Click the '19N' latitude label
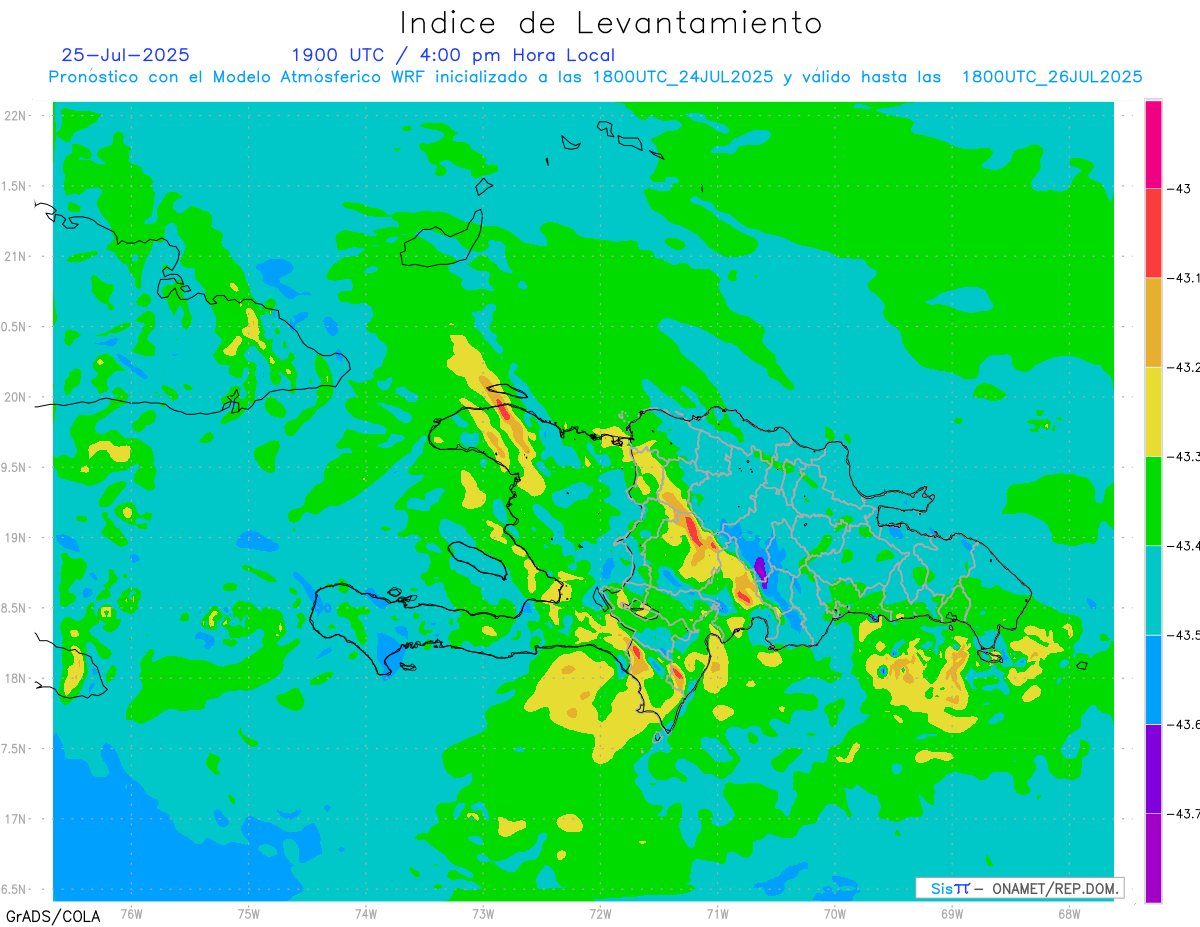 [17, 538]
